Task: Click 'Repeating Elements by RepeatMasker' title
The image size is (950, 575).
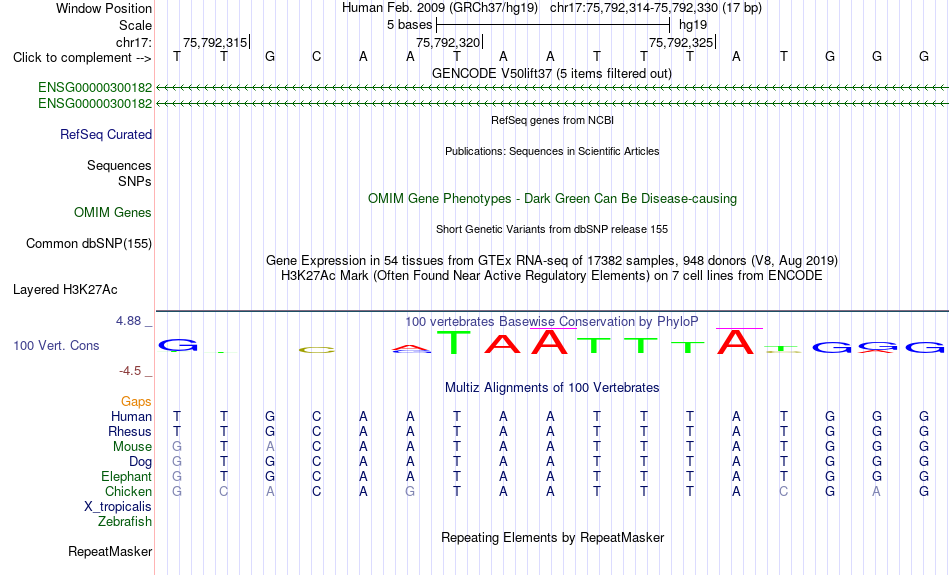Action: (552, 537)
